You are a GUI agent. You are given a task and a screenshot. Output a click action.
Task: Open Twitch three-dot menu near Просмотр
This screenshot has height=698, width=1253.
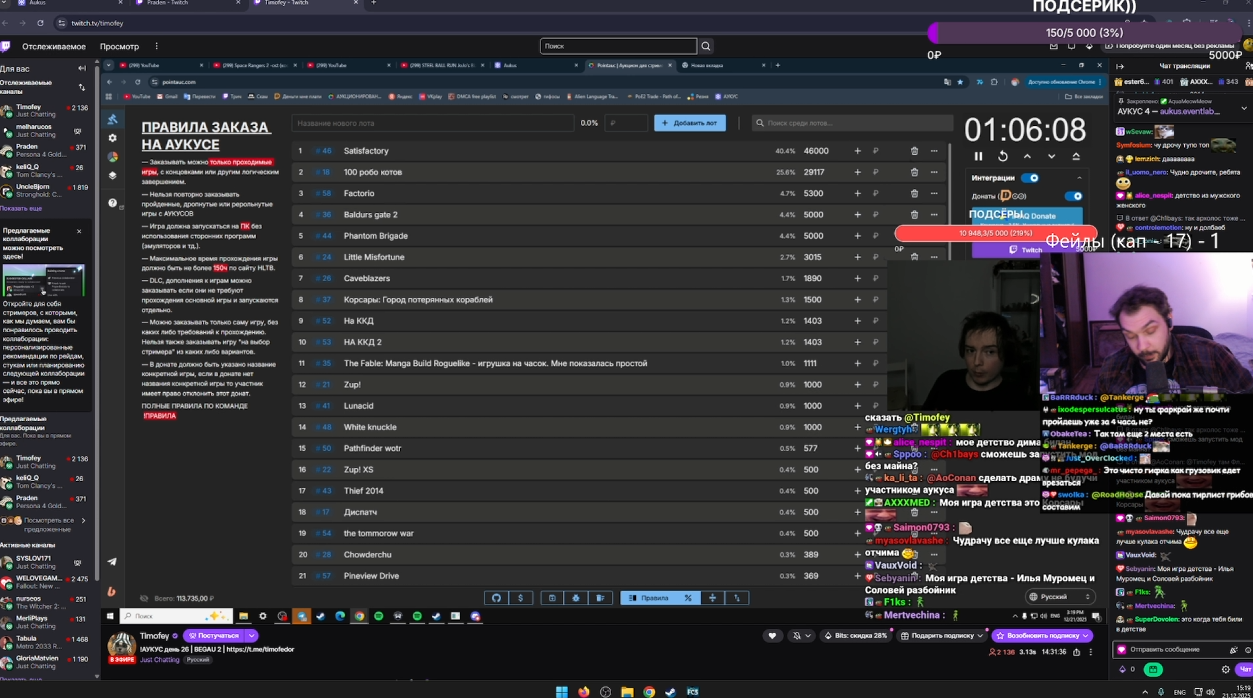click(x=156, y=46)
